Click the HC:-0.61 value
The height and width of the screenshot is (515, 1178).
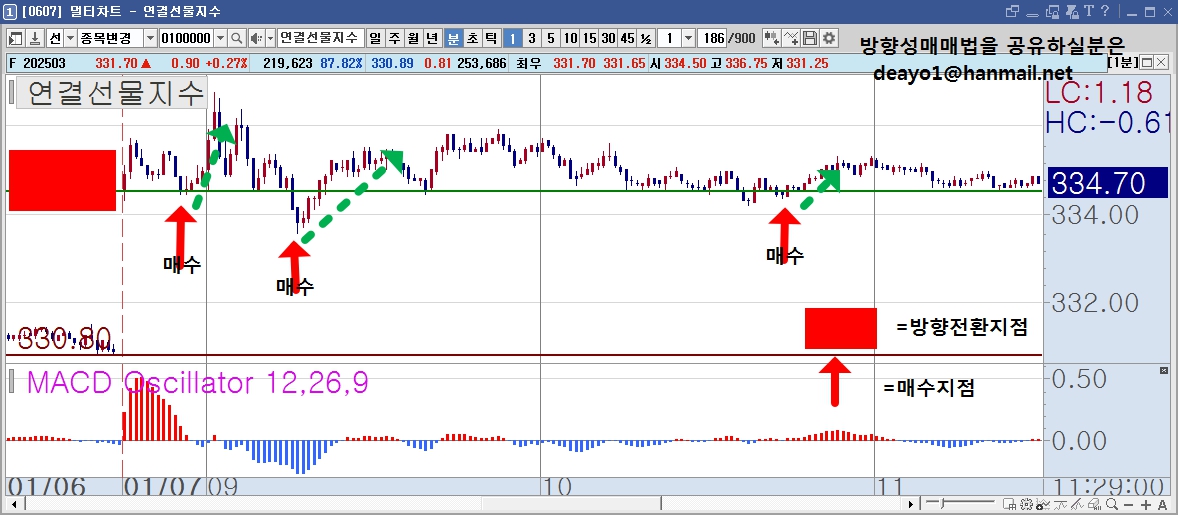(x=1108, y=124)
